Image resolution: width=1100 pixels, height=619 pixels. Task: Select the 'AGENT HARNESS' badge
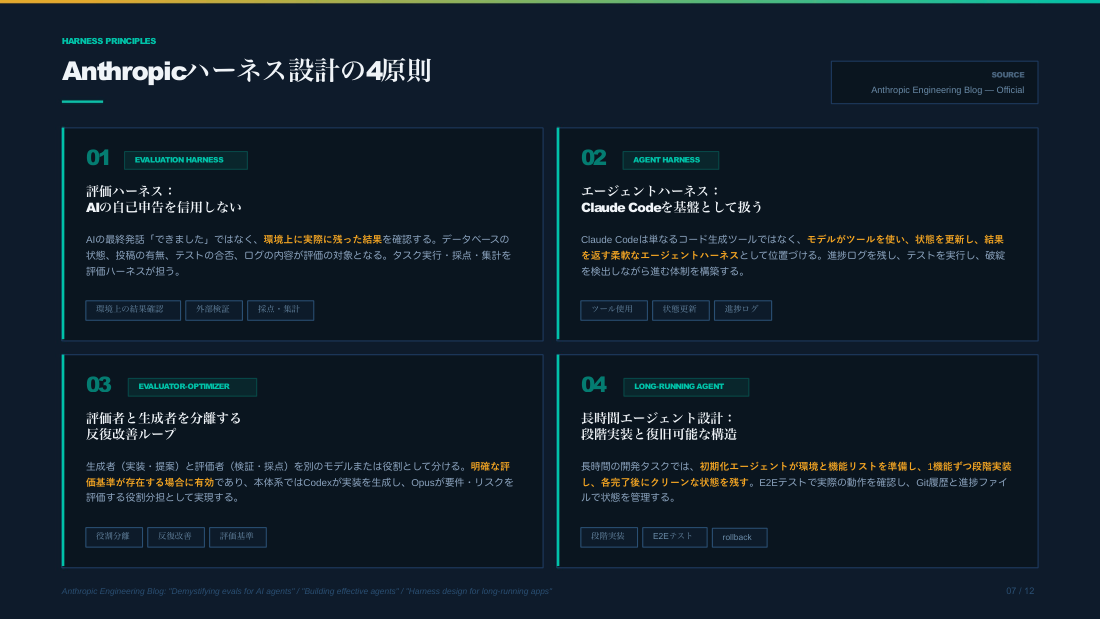(x=670, y=160)
